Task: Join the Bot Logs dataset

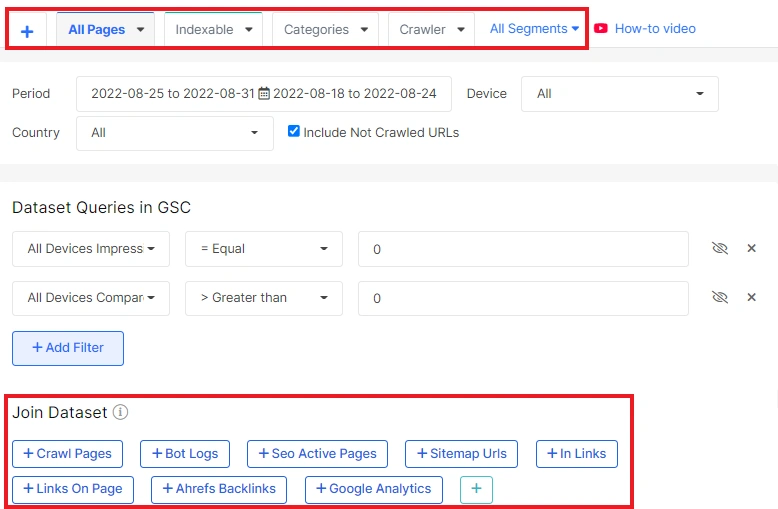Action: pyautogui.click(x=185, y=454)
